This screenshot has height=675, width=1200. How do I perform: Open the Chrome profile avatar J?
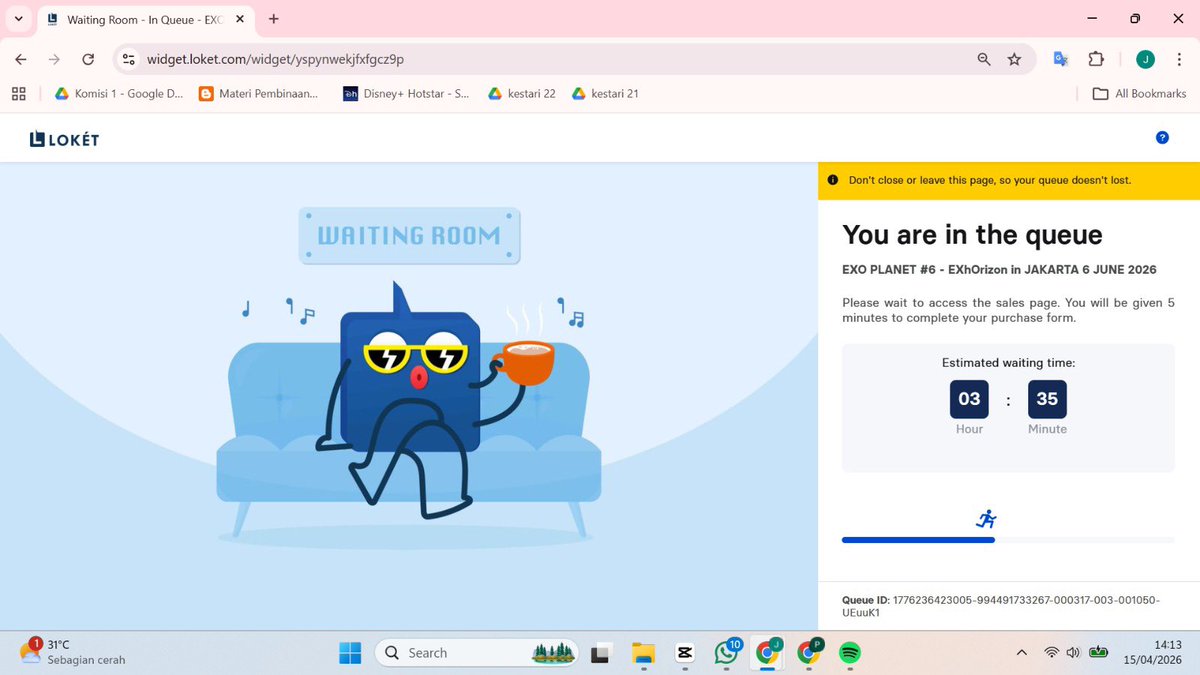pyautogui.click(x=1145, y=60)
